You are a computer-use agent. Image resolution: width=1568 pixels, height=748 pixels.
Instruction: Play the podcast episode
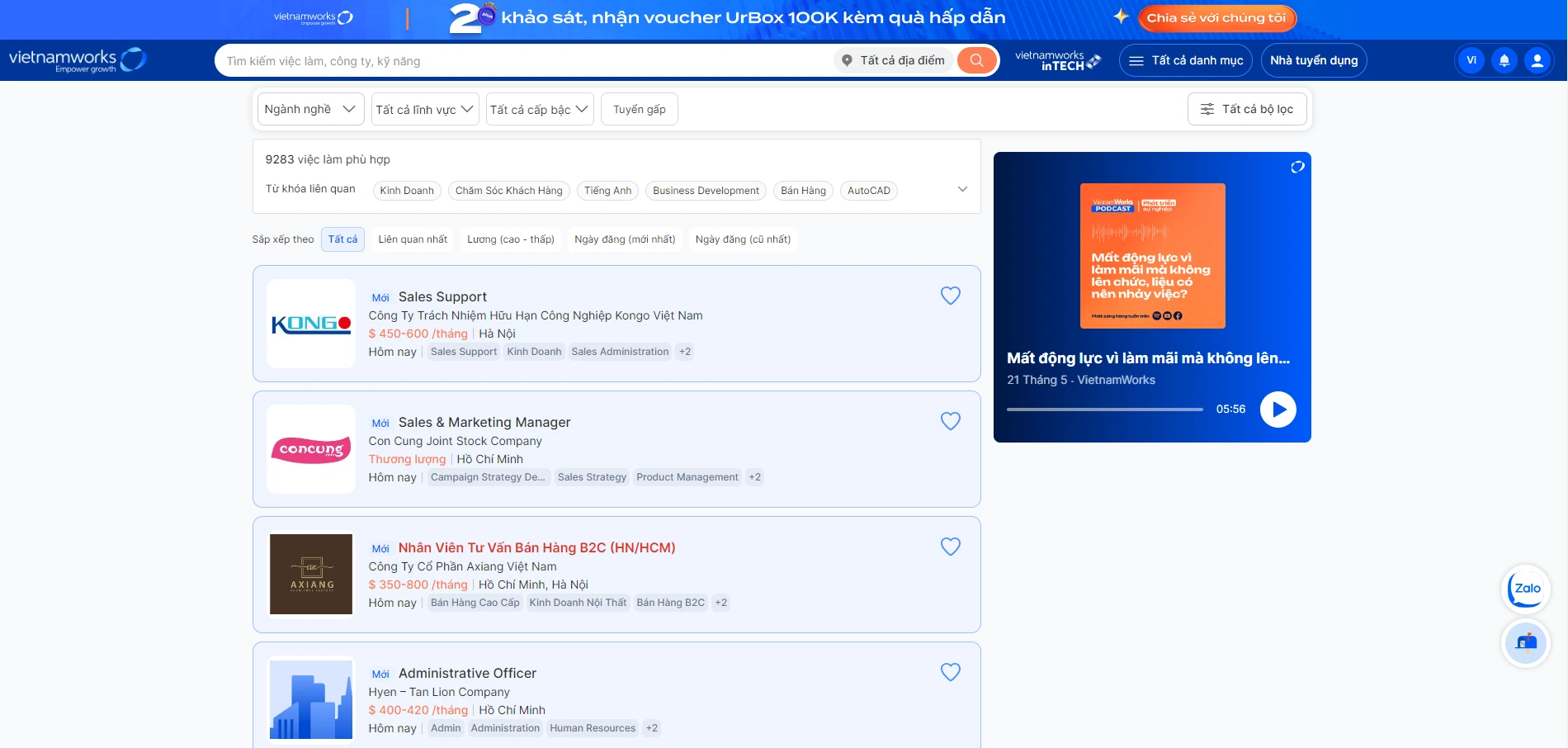tap(1278, 410)
